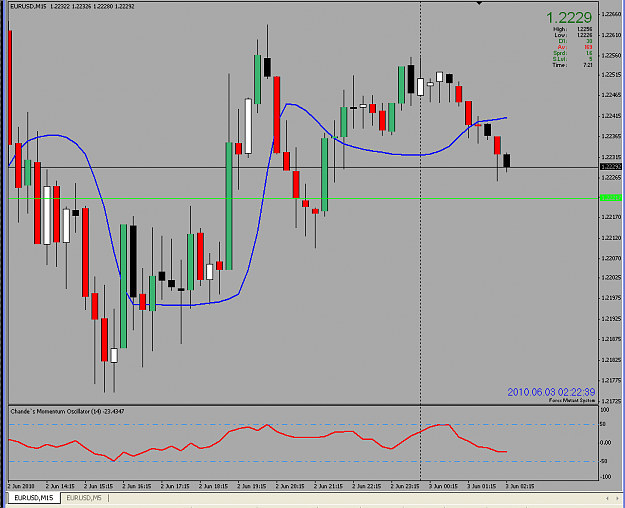This screenshot has height=508, width=625.
Task: Click the black current price tag on the axis
Action: click(611, 167)
